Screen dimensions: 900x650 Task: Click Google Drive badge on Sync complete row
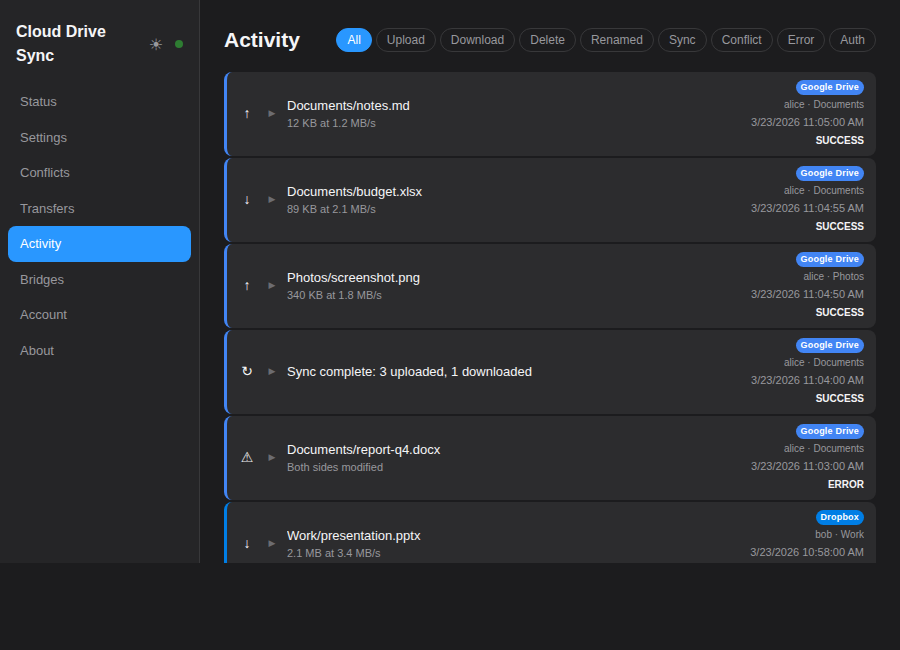[x=829, y=345]
